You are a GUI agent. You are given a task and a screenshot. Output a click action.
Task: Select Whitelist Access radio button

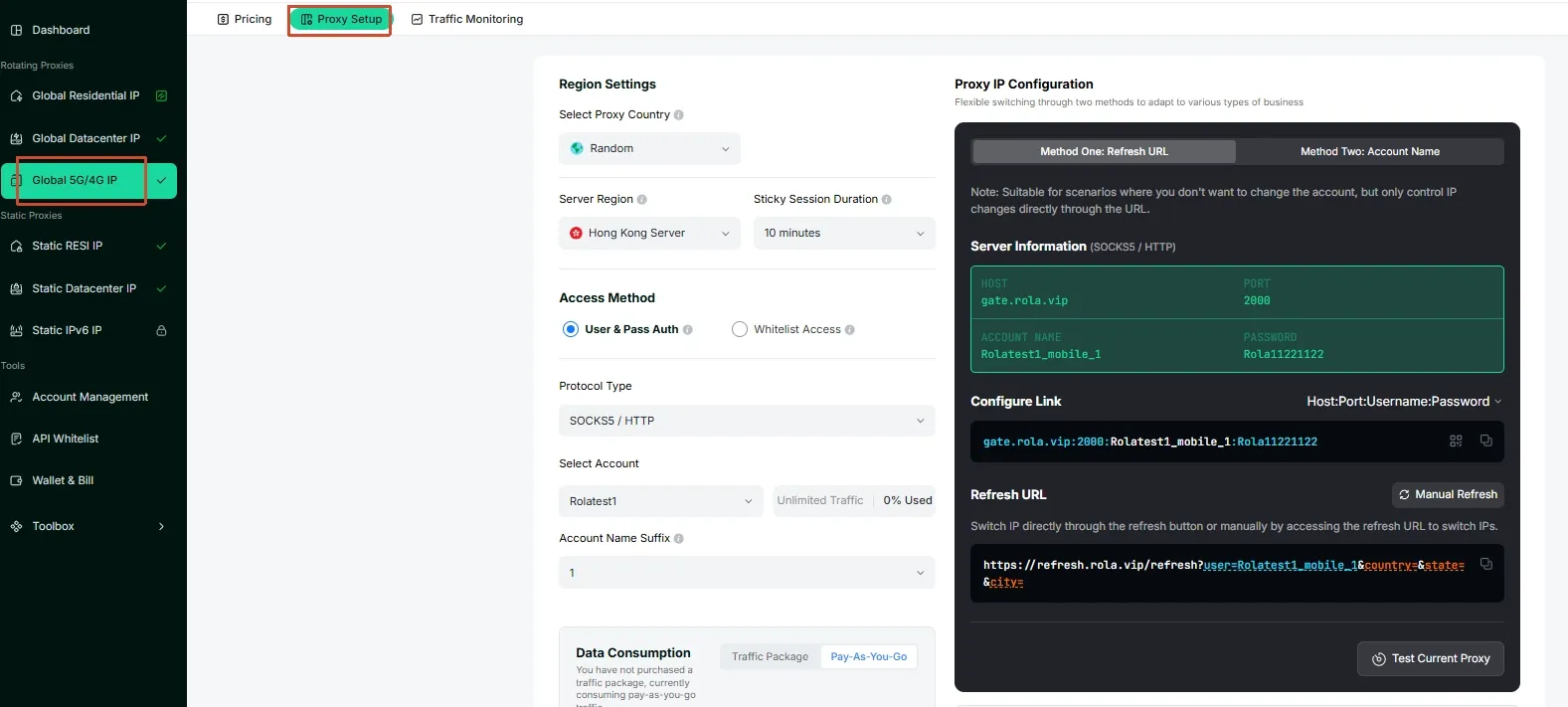click(740, 329)
